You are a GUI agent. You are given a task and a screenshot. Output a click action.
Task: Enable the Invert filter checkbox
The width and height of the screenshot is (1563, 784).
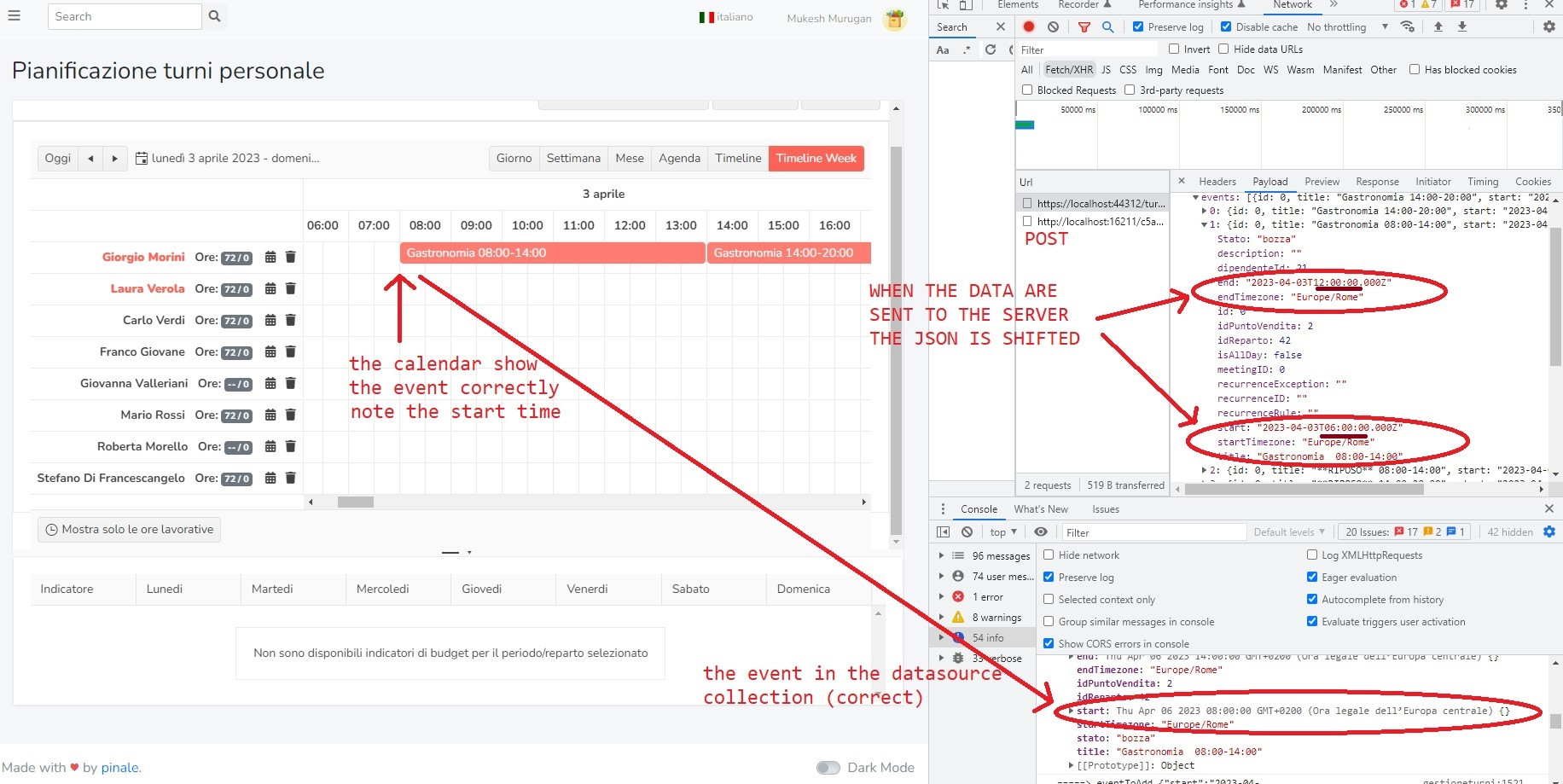[1174, 49]
